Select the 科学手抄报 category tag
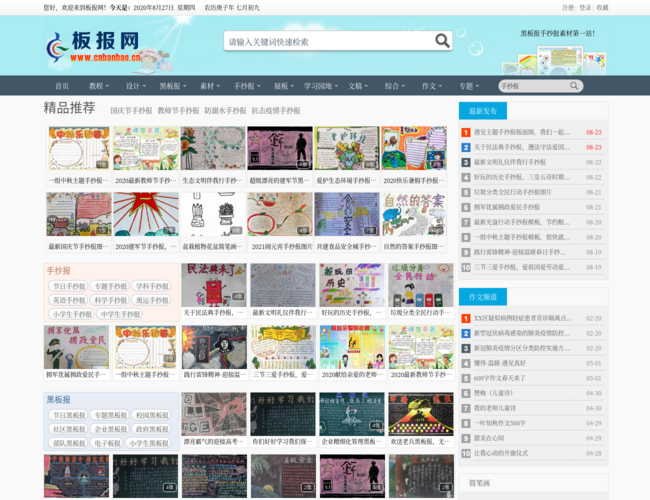This screenshot has width=650, height=500. click(110, 300)
